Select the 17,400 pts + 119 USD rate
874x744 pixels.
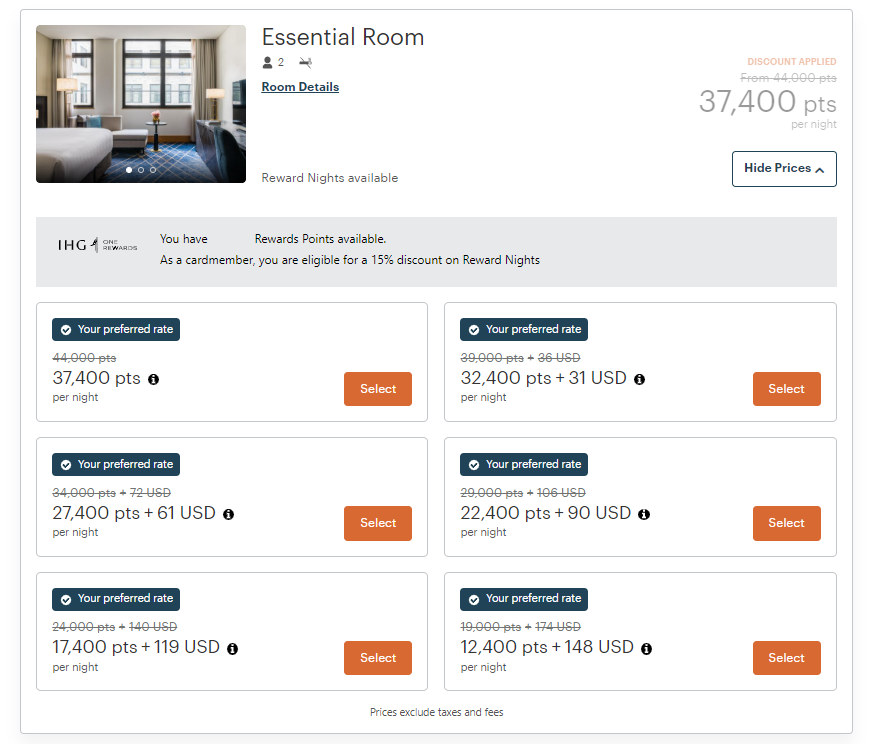[x=378, y=658]
